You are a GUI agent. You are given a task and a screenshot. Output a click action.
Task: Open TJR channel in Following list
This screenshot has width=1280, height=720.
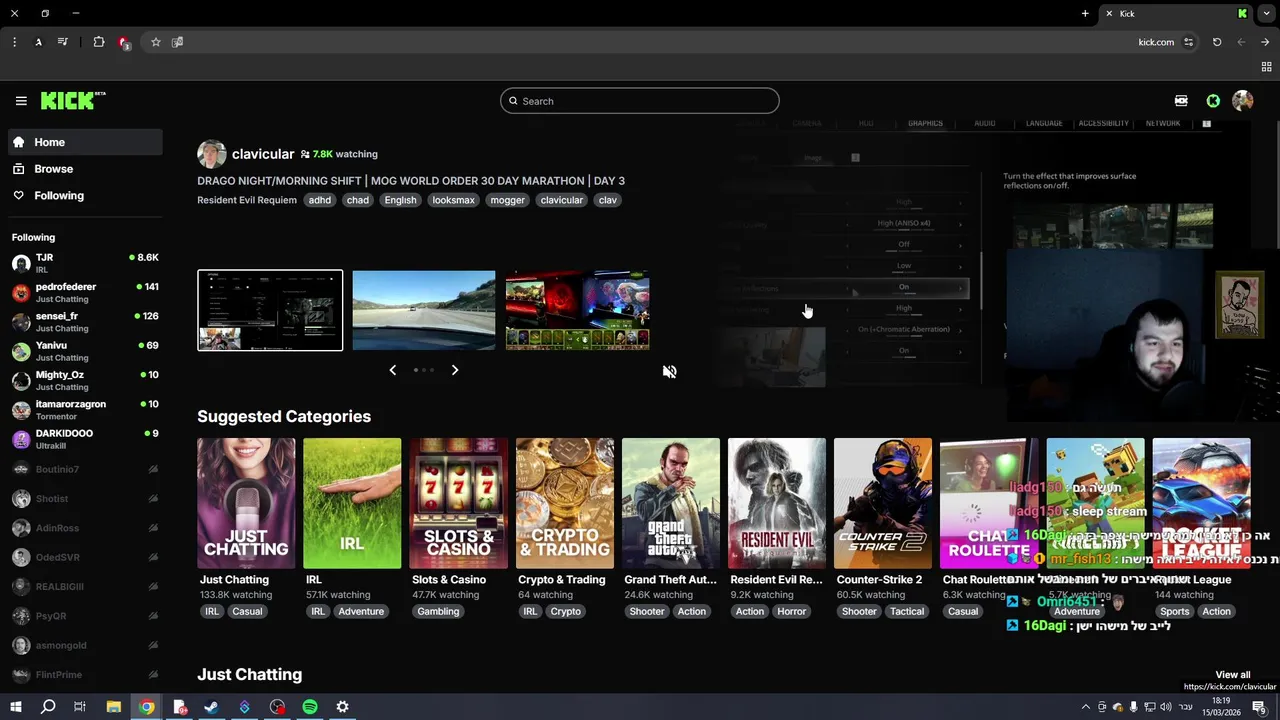(x=85, y=263)
